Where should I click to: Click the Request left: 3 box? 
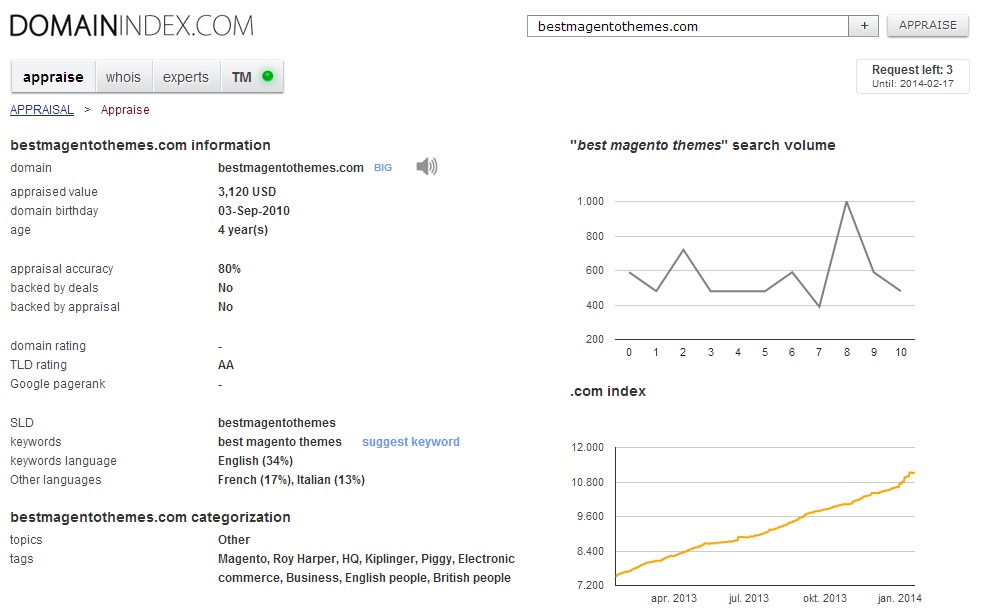(912, 76)
